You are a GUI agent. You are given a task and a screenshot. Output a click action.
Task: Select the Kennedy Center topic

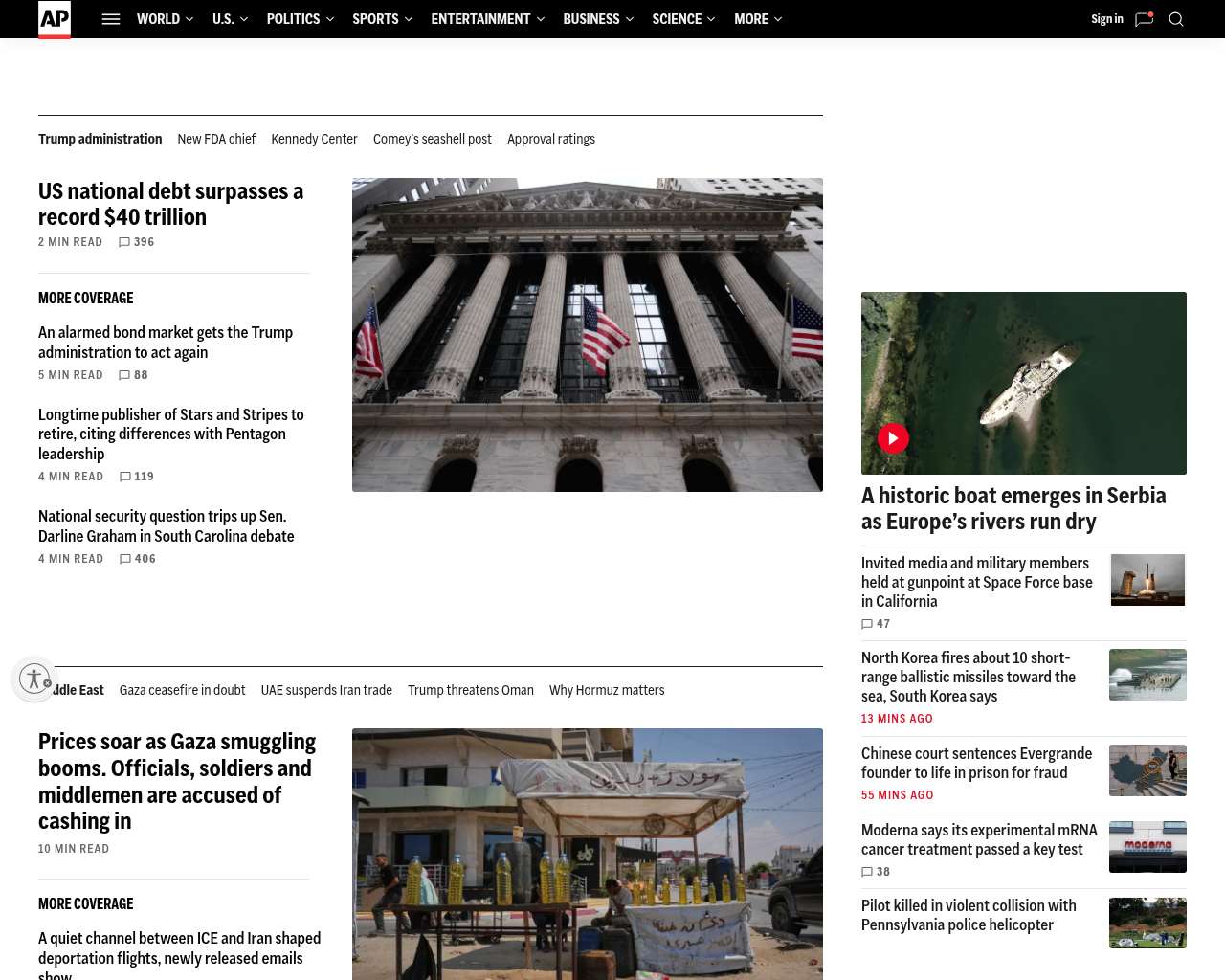[314, 139]
